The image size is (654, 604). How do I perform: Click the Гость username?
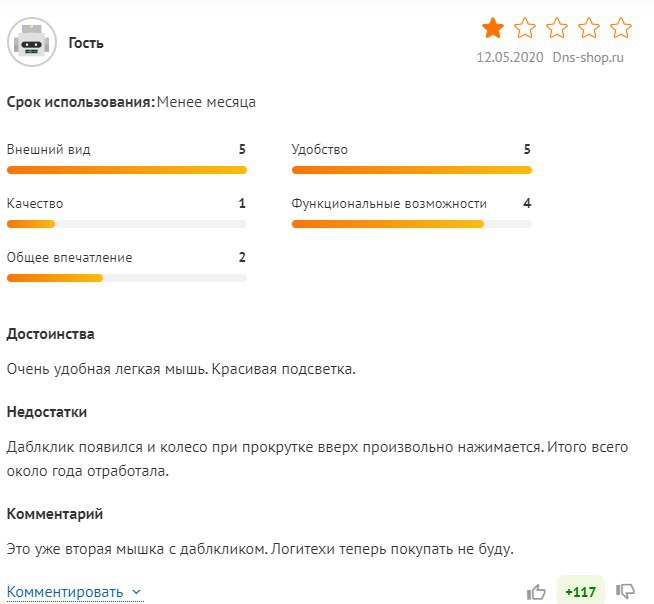86,43
